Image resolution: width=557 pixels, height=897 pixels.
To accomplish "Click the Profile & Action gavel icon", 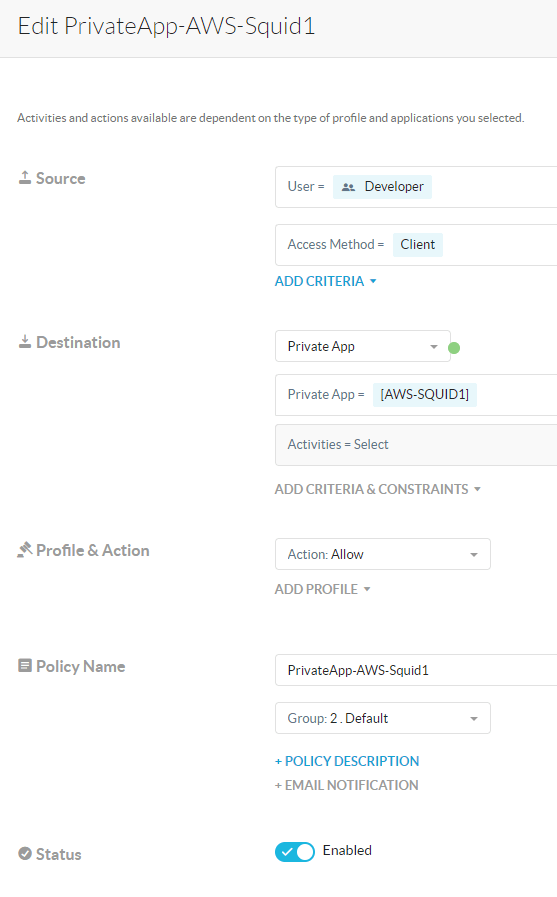I will tap(25, 550).
